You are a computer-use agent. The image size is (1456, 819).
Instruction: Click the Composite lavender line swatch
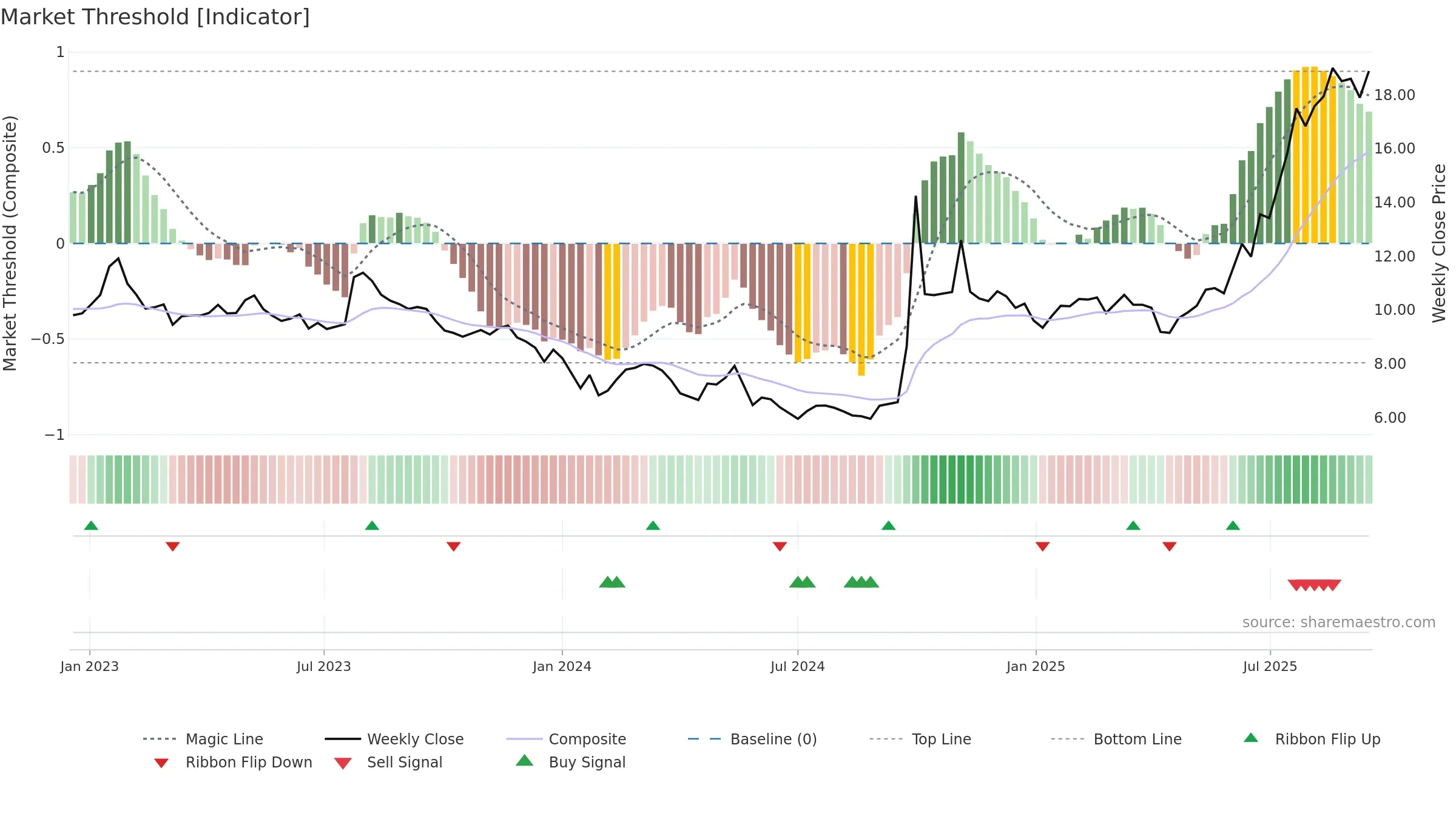(x=524, y=739)
